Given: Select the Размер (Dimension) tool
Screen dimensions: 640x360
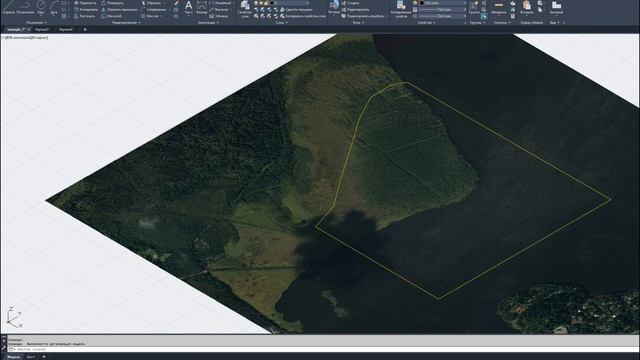Looking at the screenshot, I should tap(202, 7).
